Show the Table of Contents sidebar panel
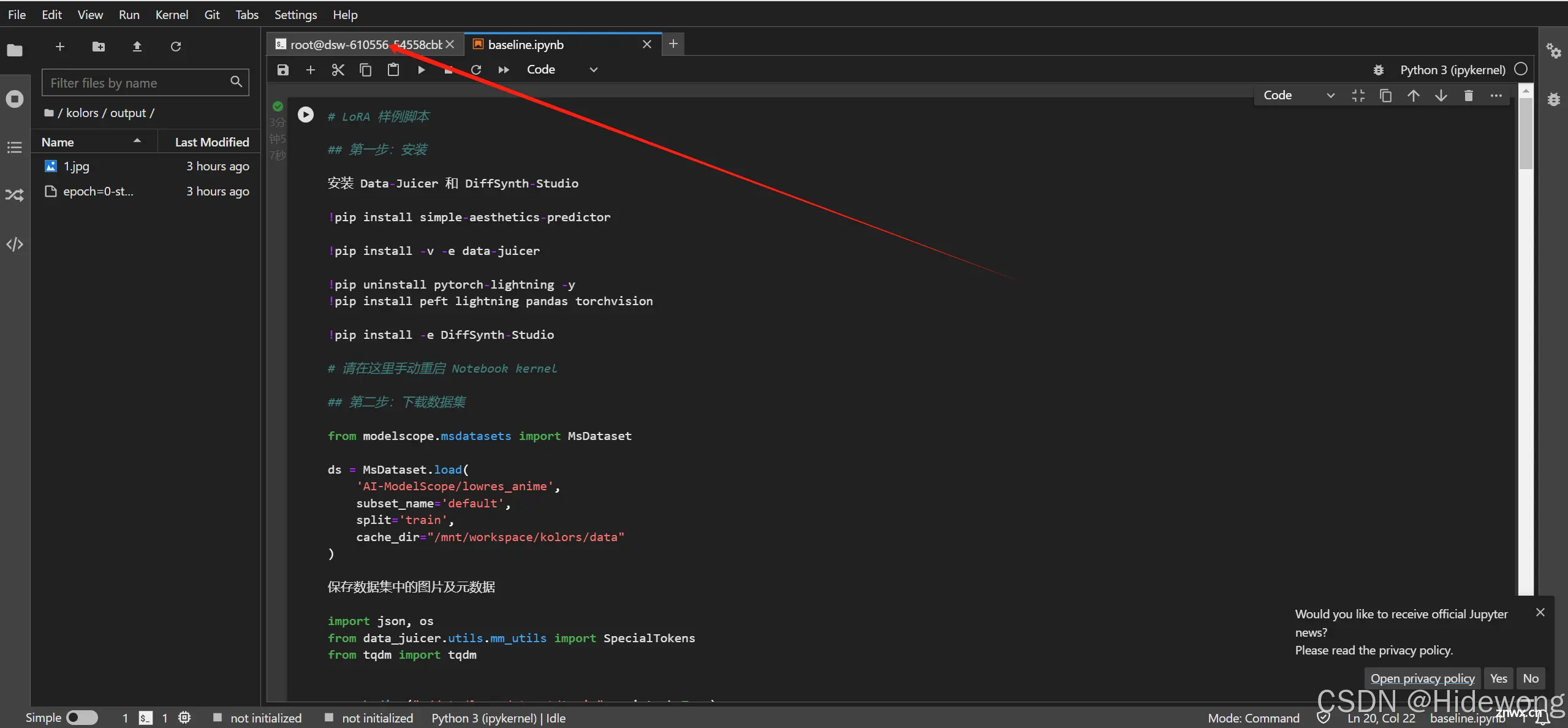Viewport: 1568px width, 728px height. click(15, 147)
